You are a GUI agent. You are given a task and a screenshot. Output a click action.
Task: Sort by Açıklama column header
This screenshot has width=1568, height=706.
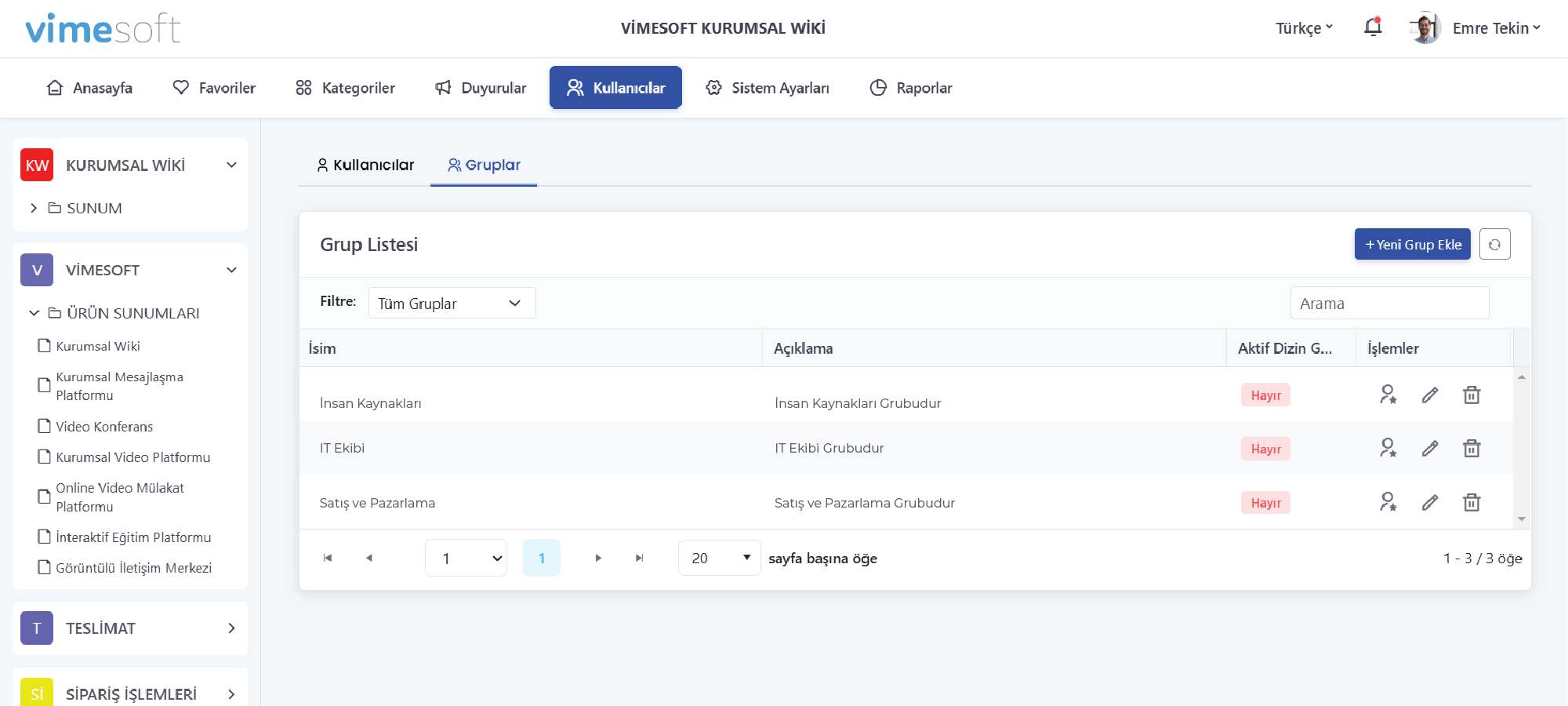point(994,348)
